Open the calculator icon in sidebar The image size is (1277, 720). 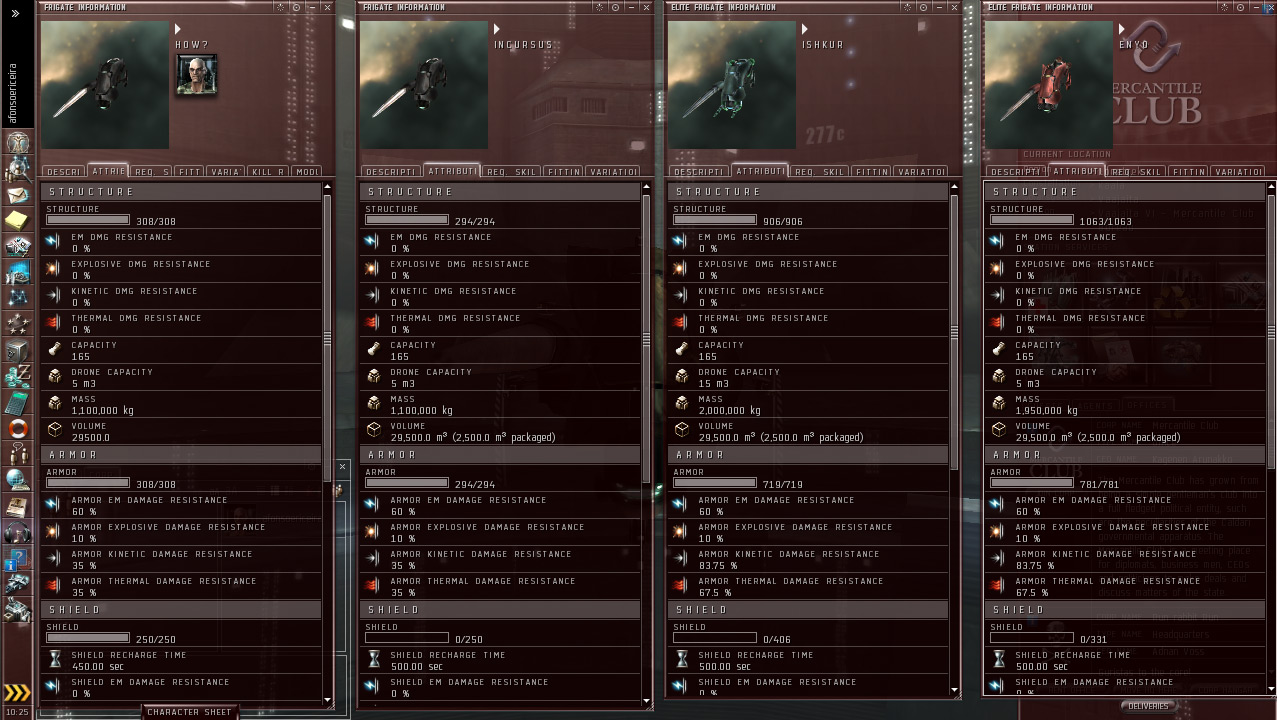(x=17, y=403)
